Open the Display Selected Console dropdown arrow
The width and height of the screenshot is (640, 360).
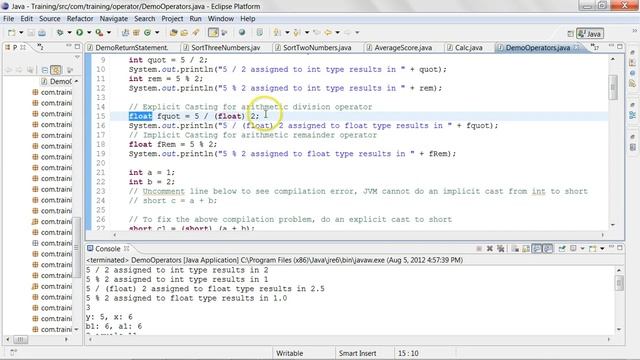click(582, 249)
